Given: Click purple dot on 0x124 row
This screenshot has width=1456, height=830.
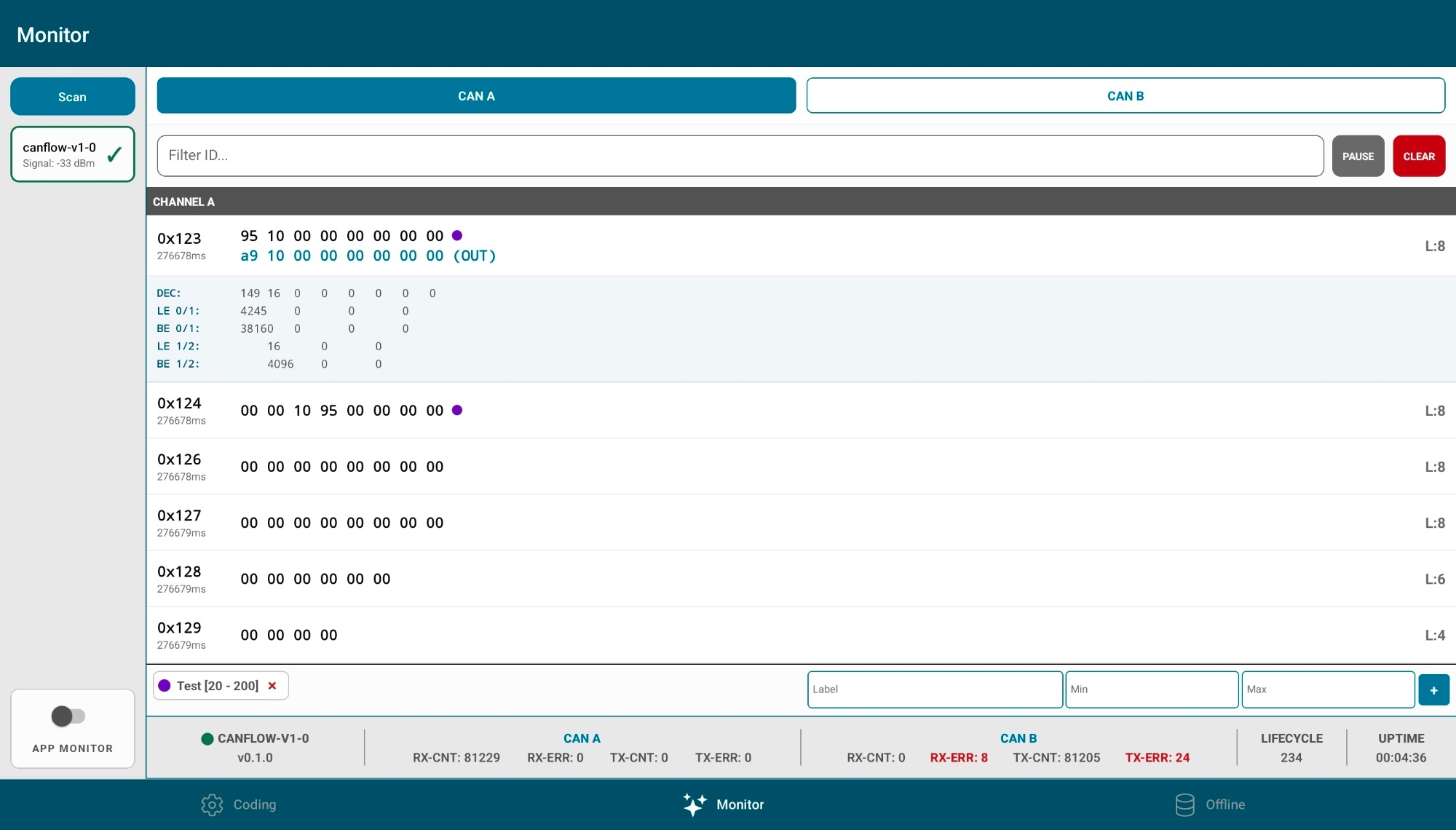Looking at the screenshot, I should 457,410.
